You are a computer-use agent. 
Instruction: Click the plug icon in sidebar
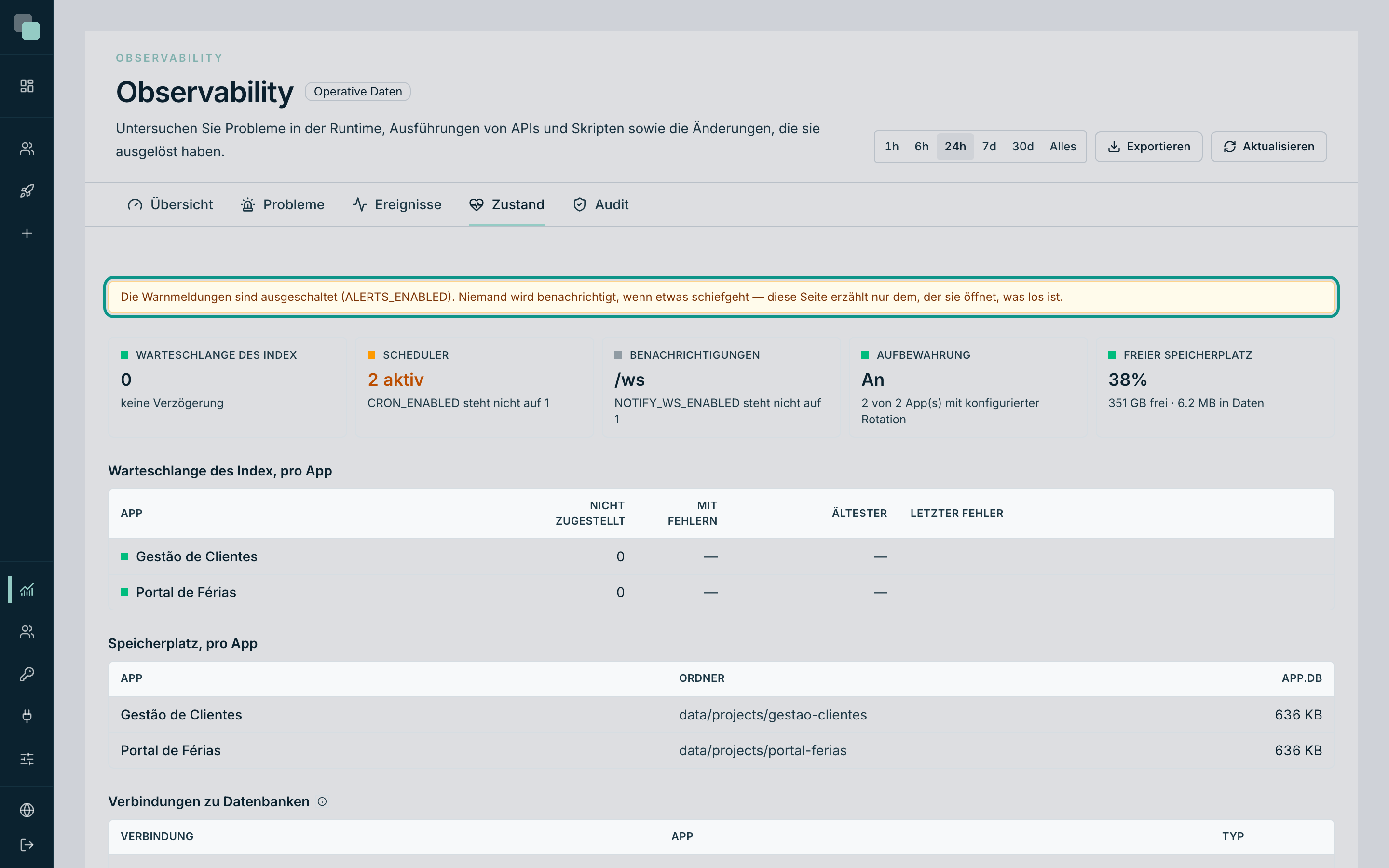[x=27, y=717]
